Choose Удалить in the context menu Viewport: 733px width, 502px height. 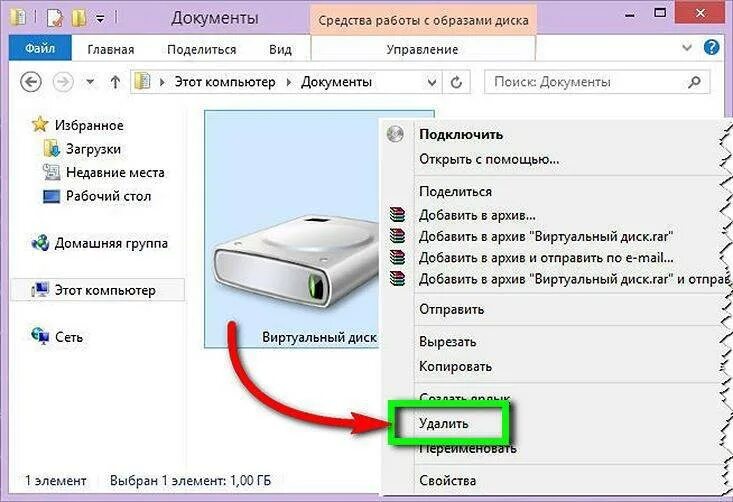(x=444, y=424)
